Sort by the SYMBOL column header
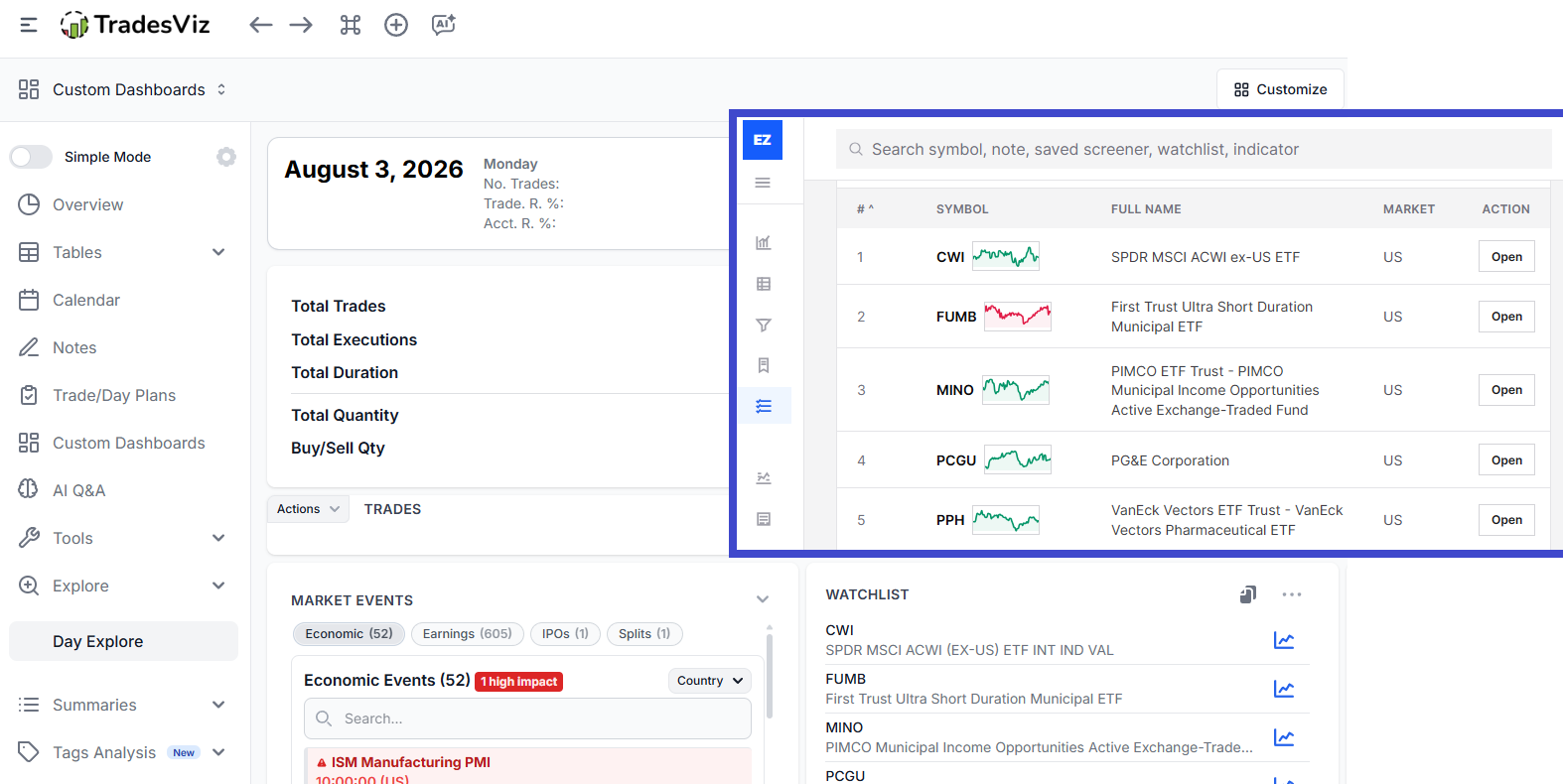 pyautogui.click(x=962, y=209)
